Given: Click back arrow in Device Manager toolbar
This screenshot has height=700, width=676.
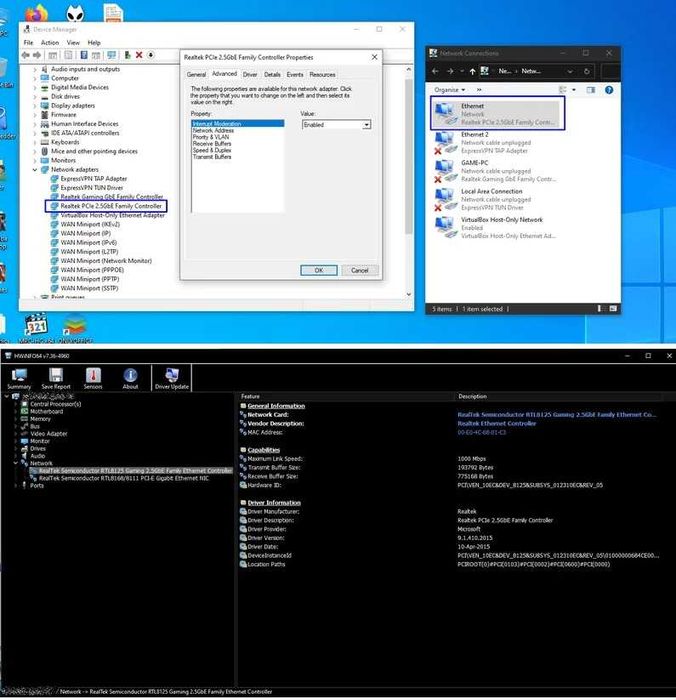Looking at the screenshot, I should 25,55.
